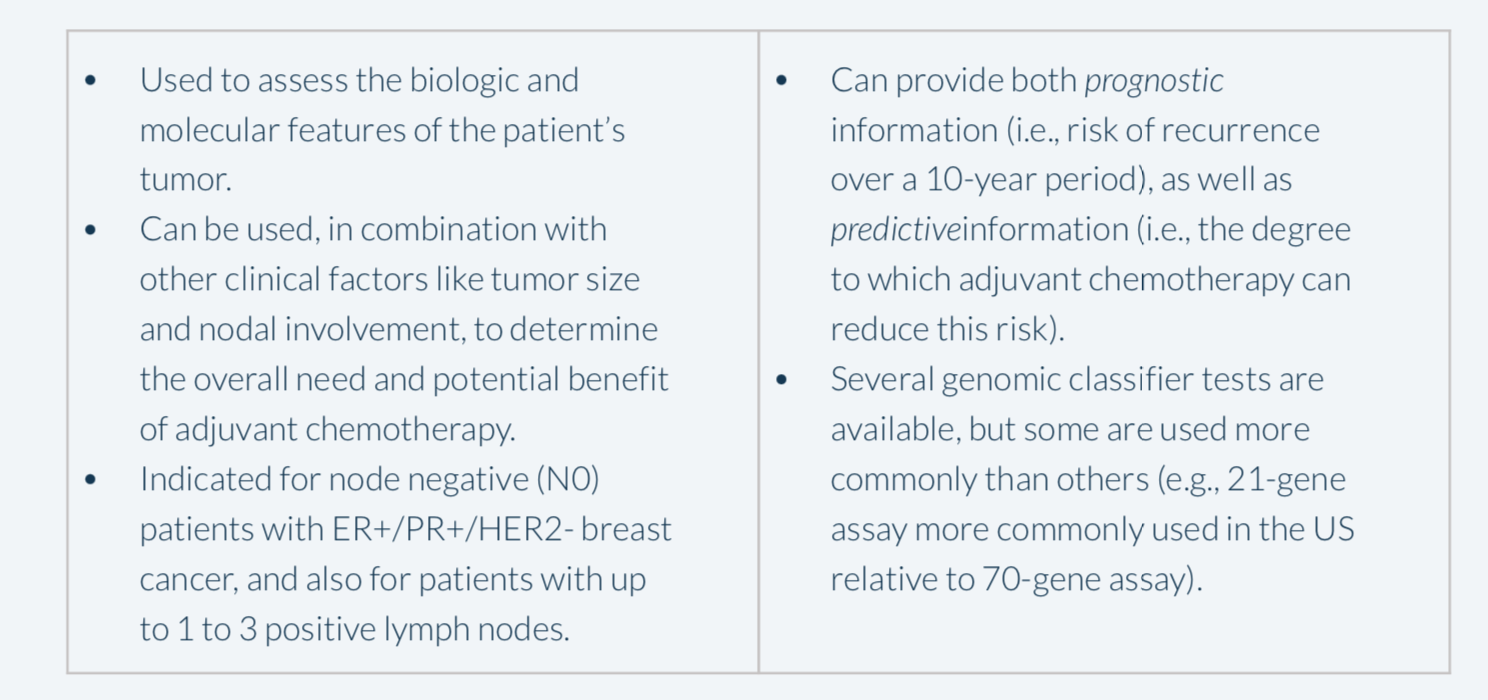The image size is (1488, 700).
Task: Click the italic word prognostic
Action: pos(1154,81)
